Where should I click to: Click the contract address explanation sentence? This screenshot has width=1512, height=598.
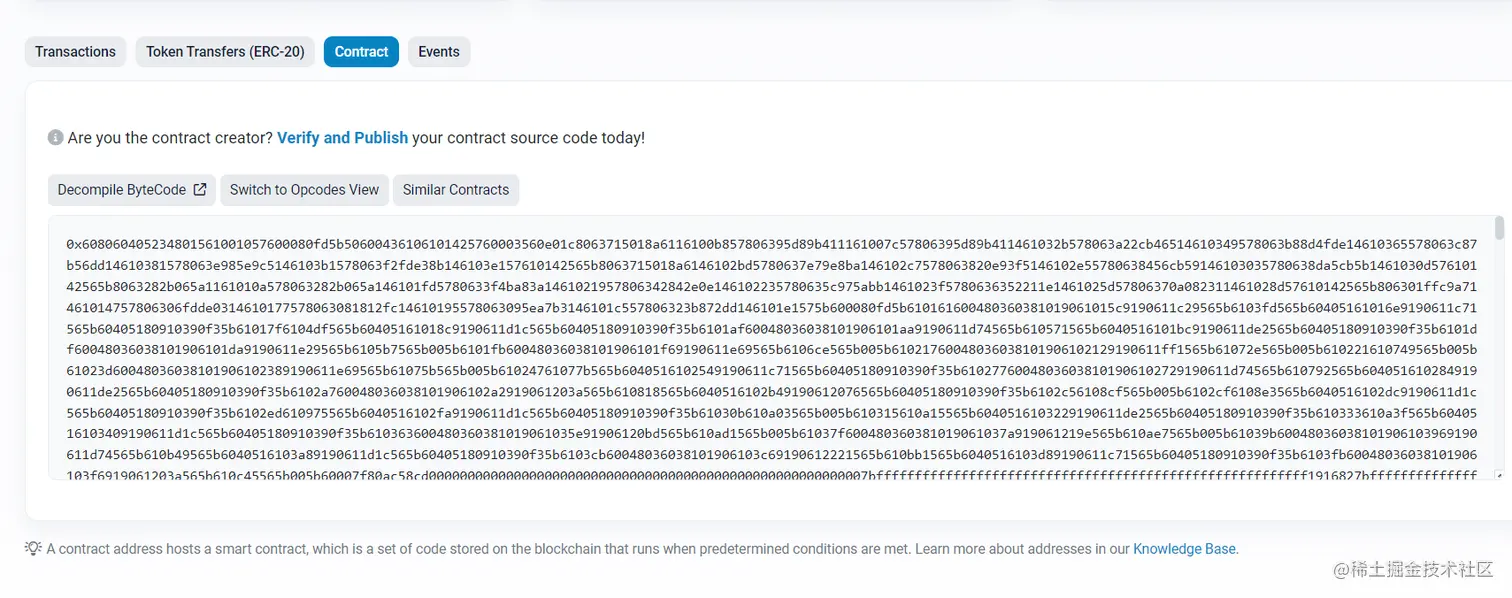coord(478,549)
